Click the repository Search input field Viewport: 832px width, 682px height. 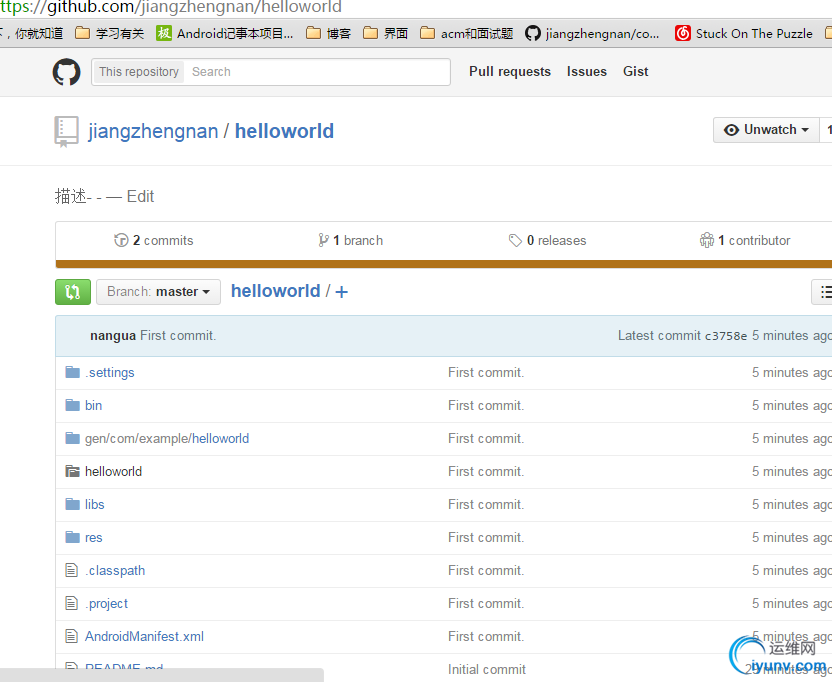coord(317,72)
